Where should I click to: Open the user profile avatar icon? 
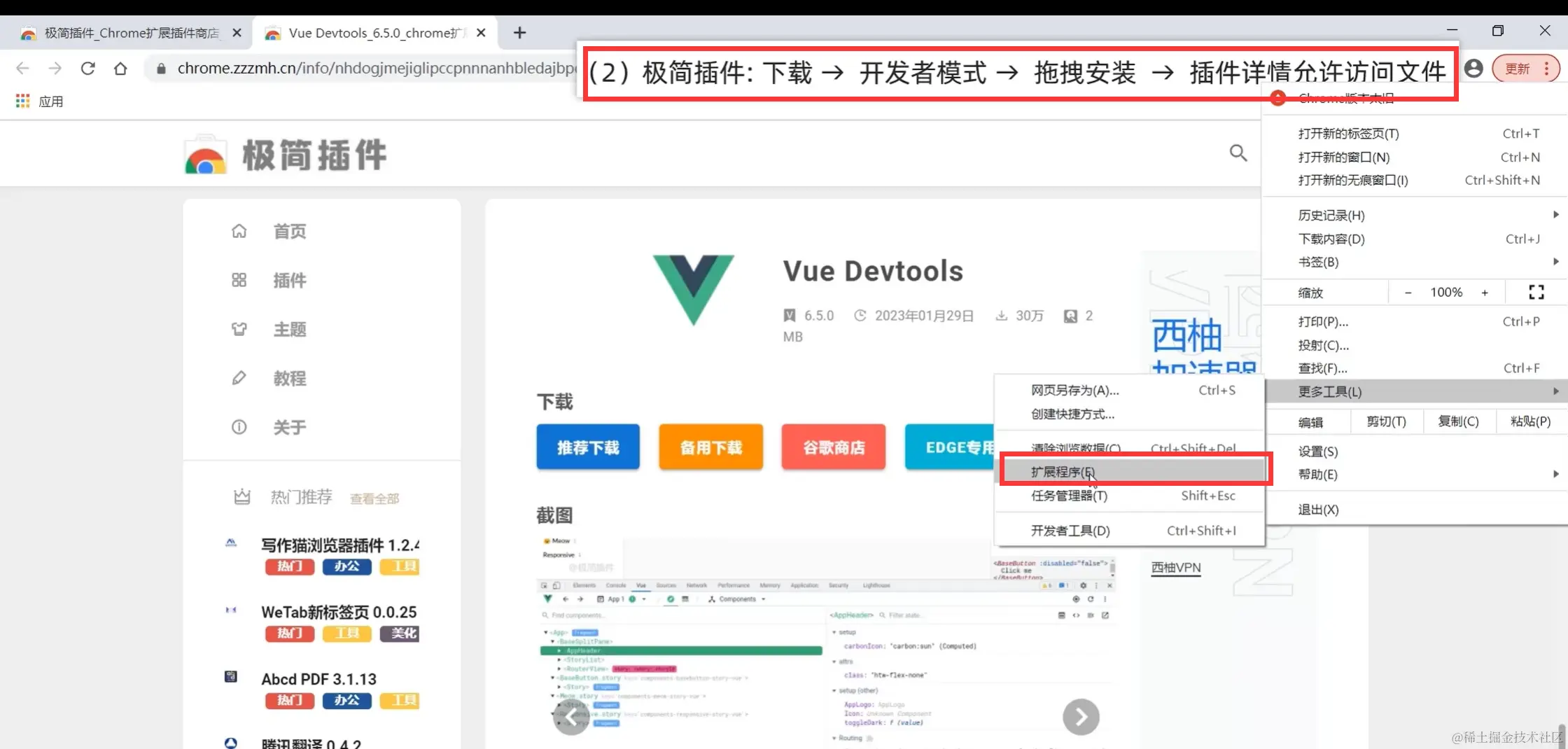(1473, 68)
